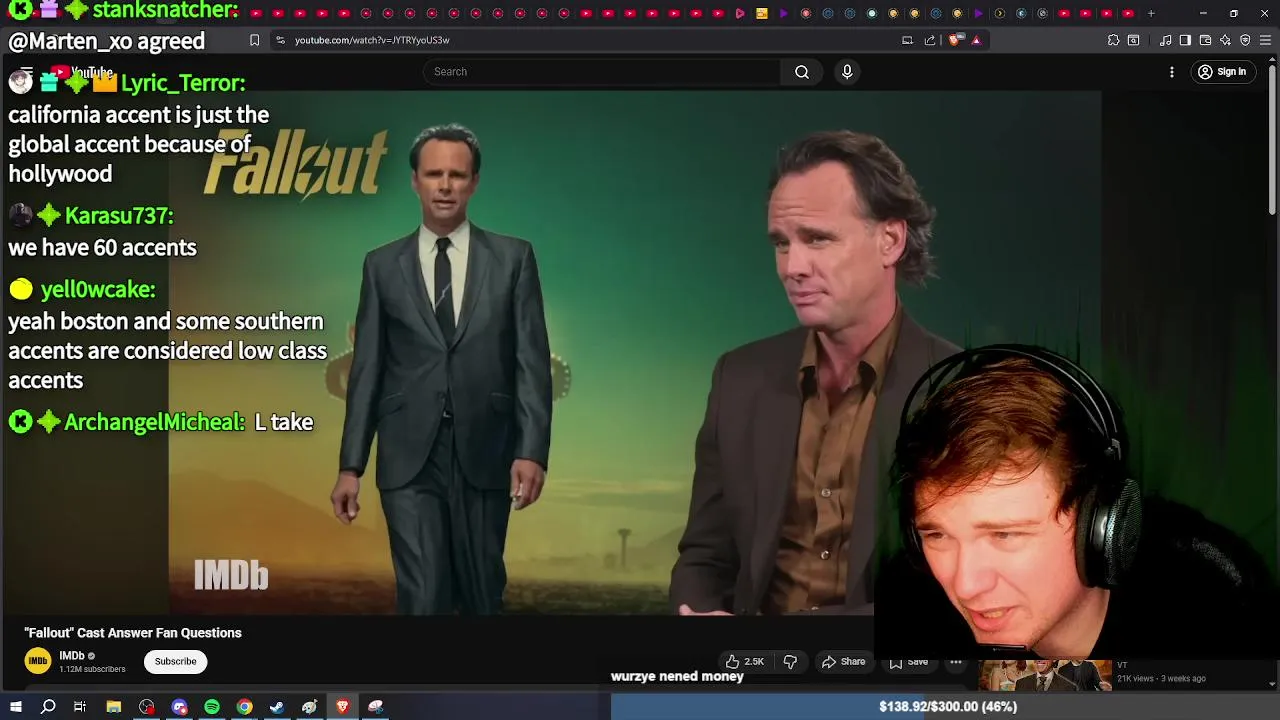
Task: Open Task View on taskbar
Action: (80, 707)
